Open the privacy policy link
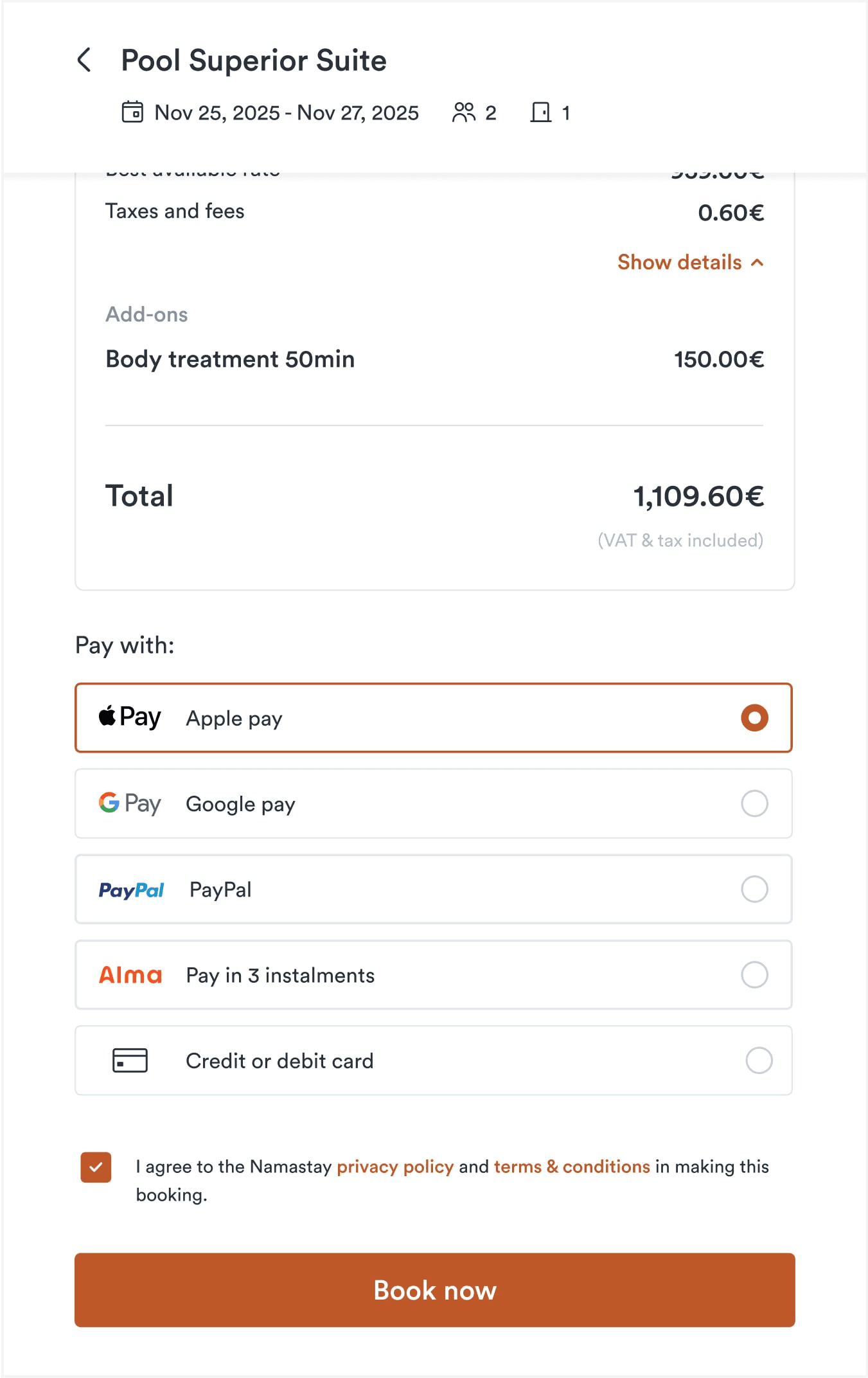868x1378 pixels. pyautogui.click(x=395, y=1167)
